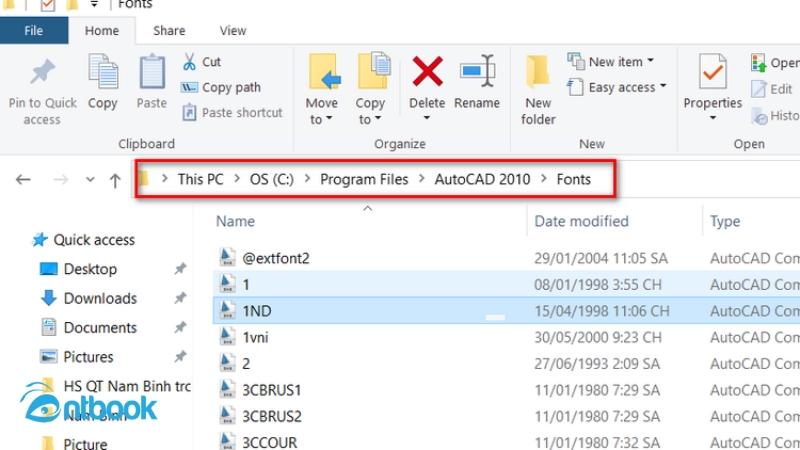This screenshot has height=450, width=800.
Task: Switch to the View ribbon tab
Action: [x=233, y=31]
